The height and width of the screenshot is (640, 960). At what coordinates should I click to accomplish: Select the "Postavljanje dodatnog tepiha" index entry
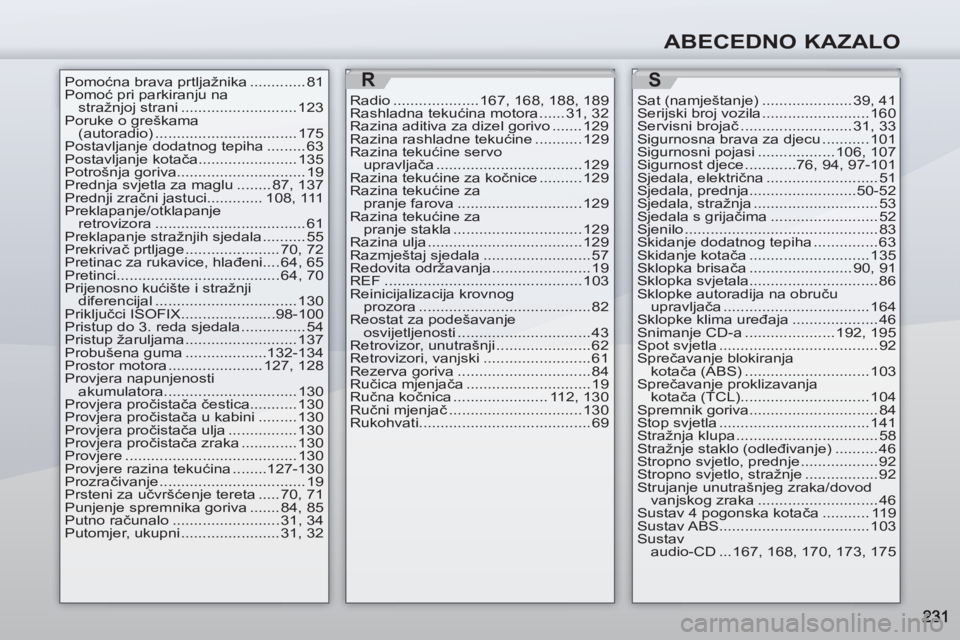tap(194, 146)
